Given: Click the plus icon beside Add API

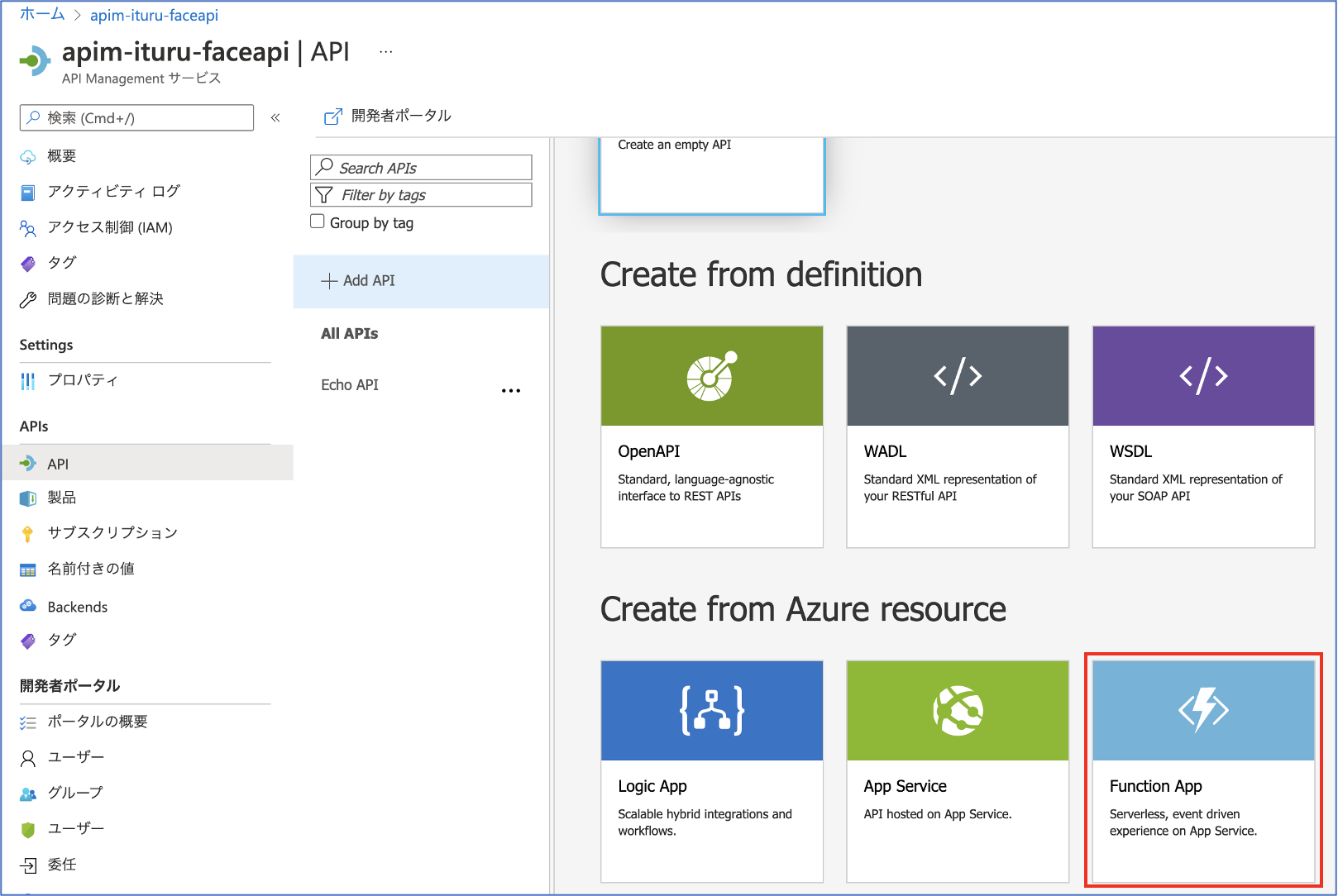Looking at the screenshot, I should (329, 281).
